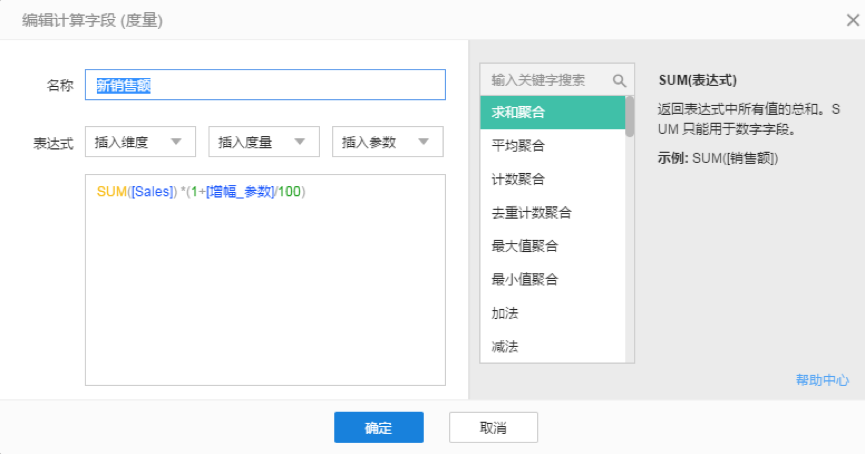
Task: Click the function list scrollbar thumb
Action: (x=630, y=115)
